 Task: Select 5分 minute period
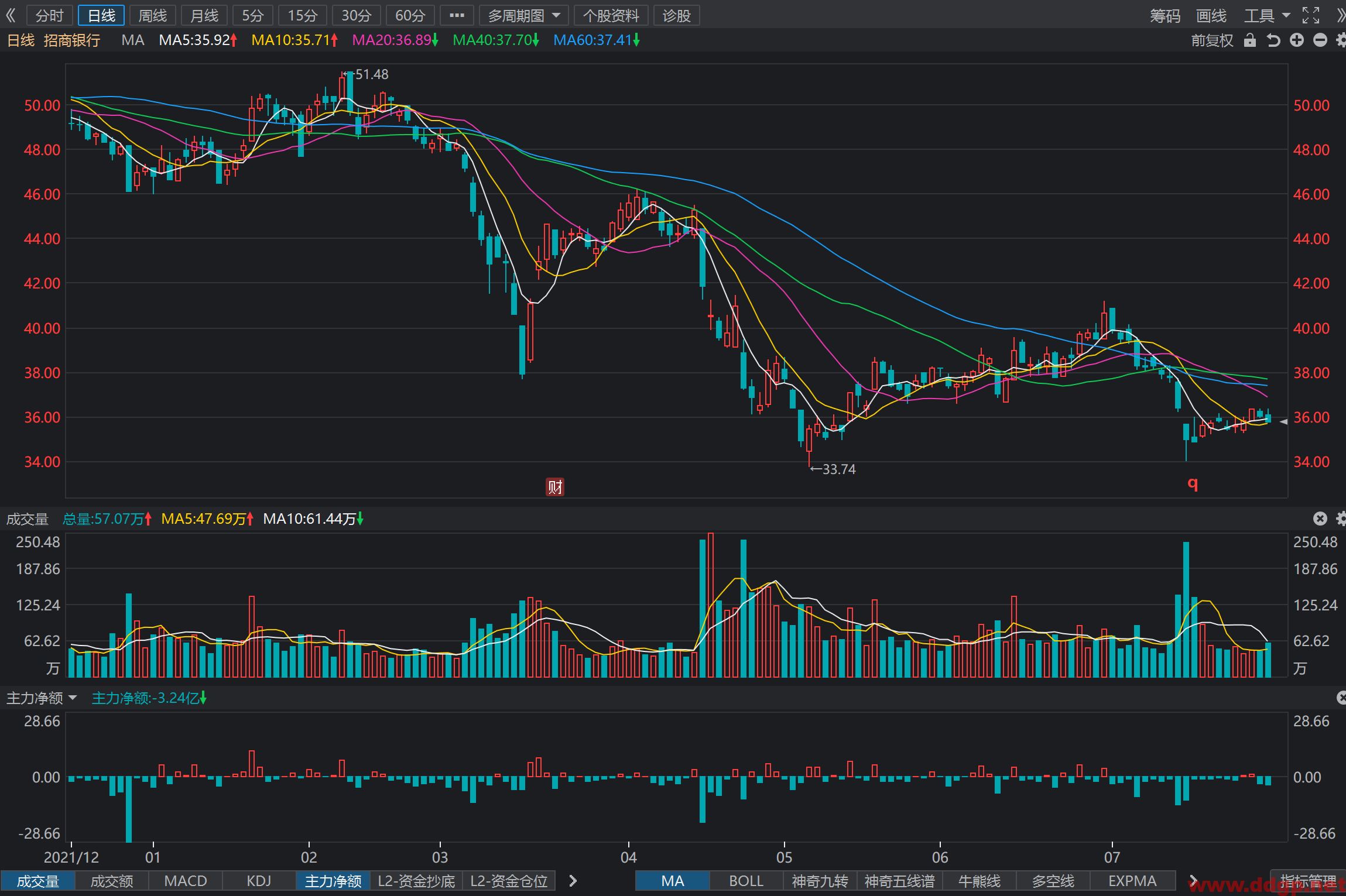[x=253, y=15]
